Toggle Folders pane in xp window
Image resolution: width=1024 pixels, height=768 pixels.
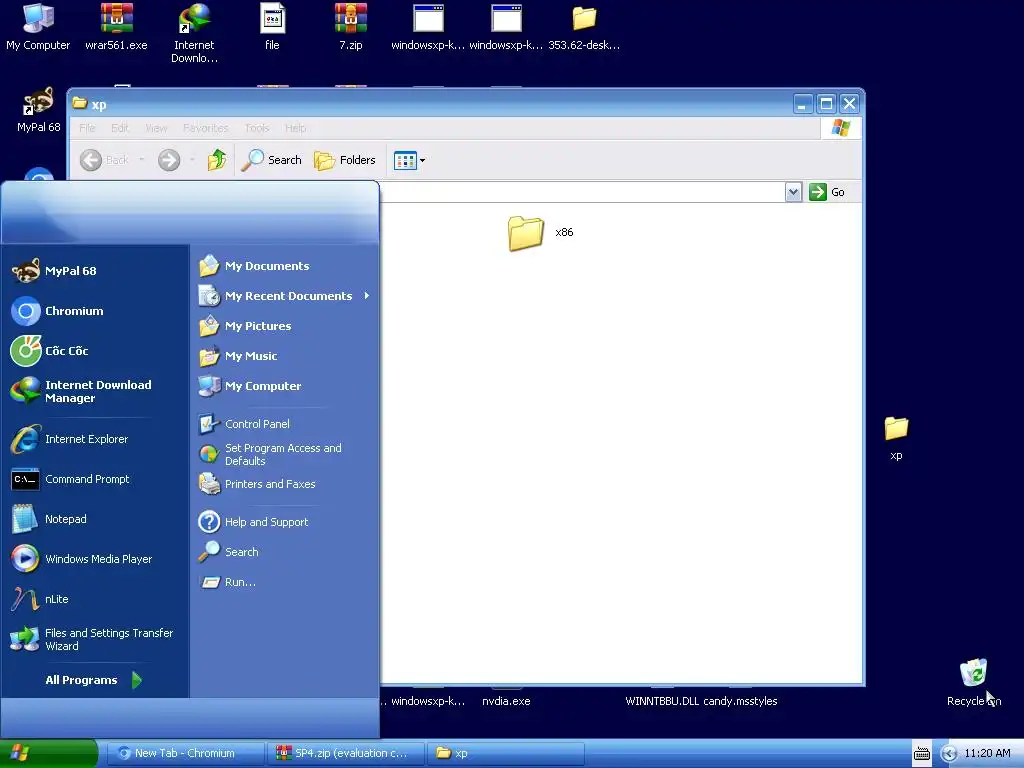[x=345, y=160]
